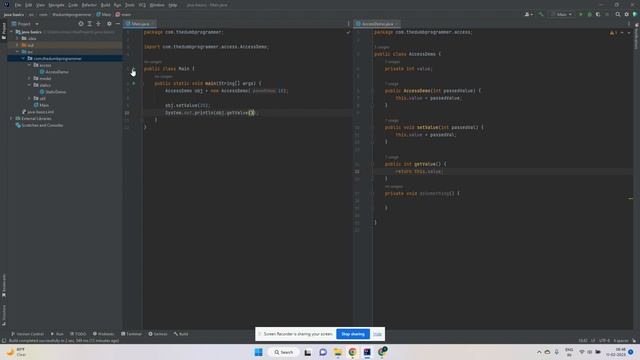Viewport: 640px width, 360px height.
Task: Select StaticDemo class in project tree
Action: (53, 92)
